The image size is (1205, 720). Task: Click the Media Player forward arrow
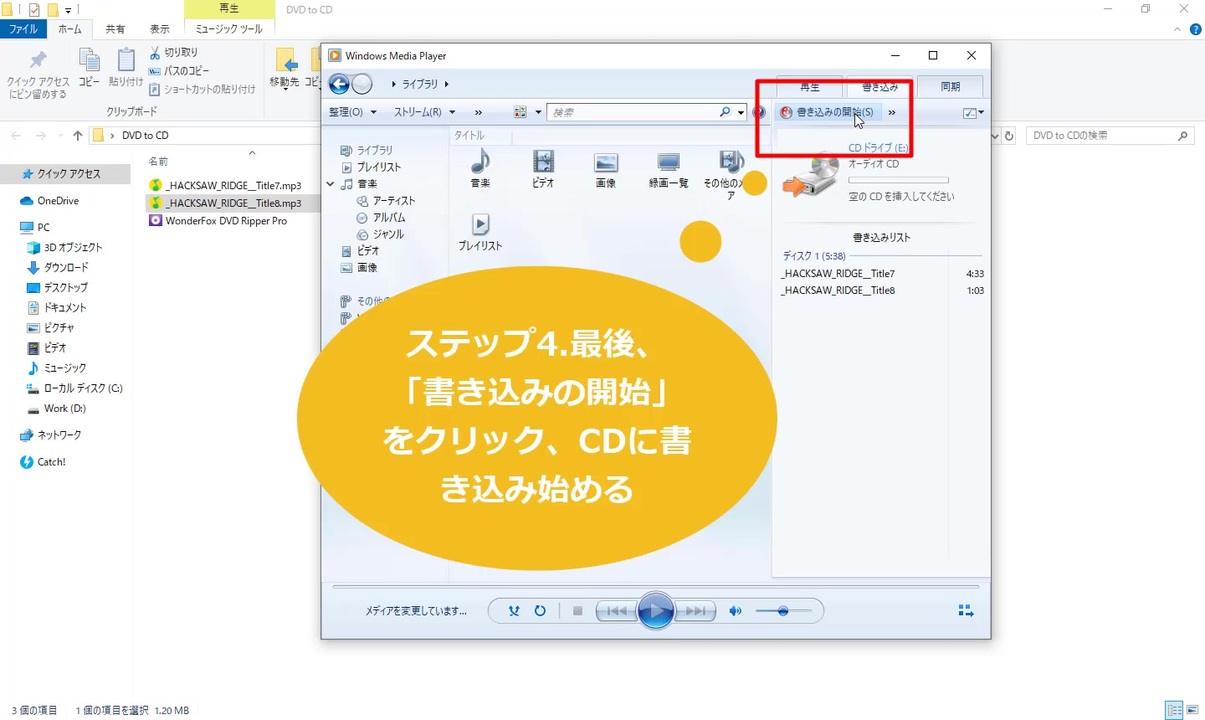[x=362, y=84]
